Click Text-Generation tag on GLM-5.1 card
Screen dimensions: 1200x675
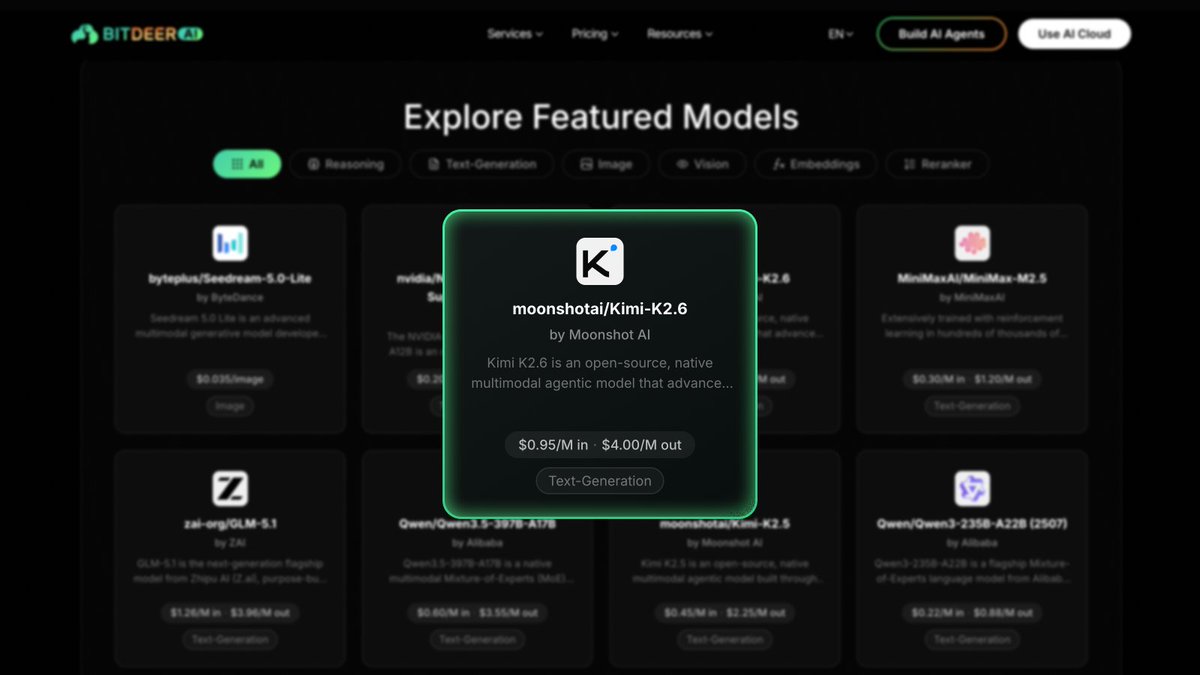[x=230, y=639]
